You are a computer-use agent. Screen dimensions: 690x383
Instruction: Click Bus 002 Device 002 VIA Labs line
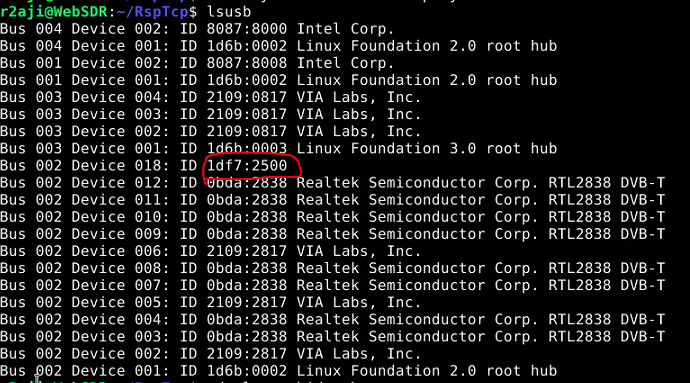coord(210,354)
